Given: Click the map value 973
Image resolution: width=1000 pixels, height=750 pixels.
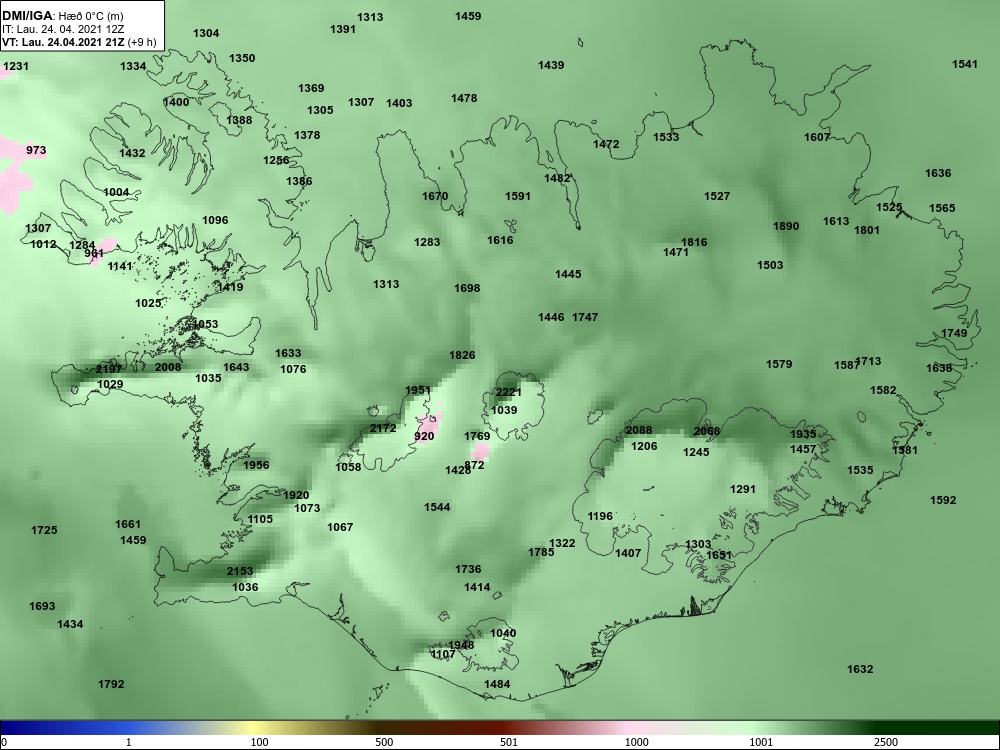Looking at the screenshot, I should tap(36, 151).
